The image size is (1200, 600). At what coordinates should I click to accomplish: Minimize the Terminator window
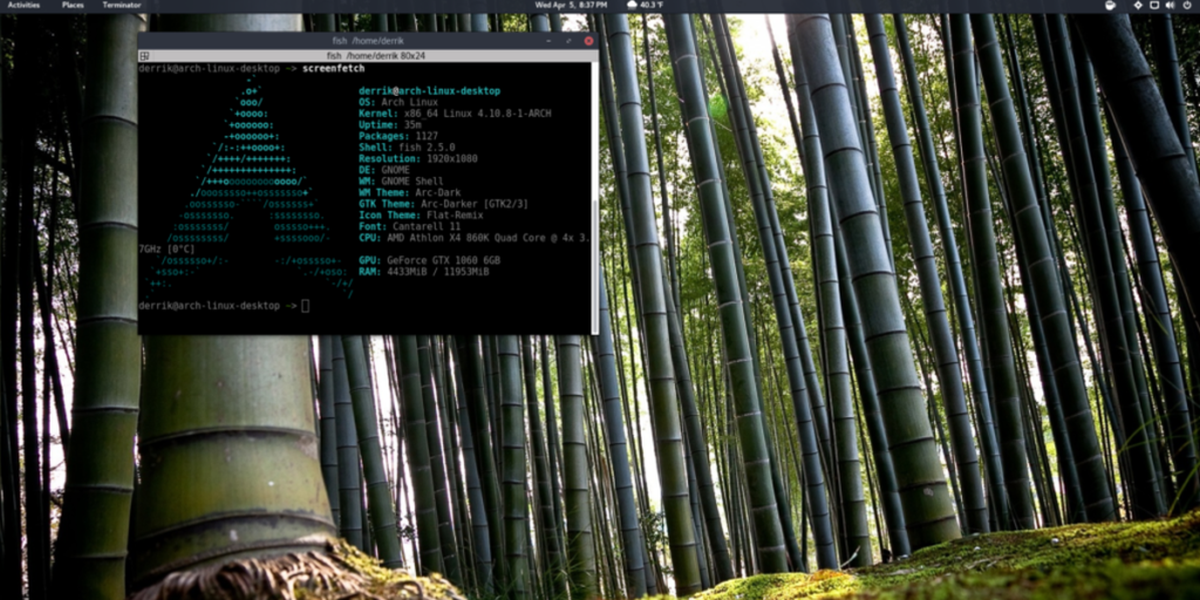(551, 41)
